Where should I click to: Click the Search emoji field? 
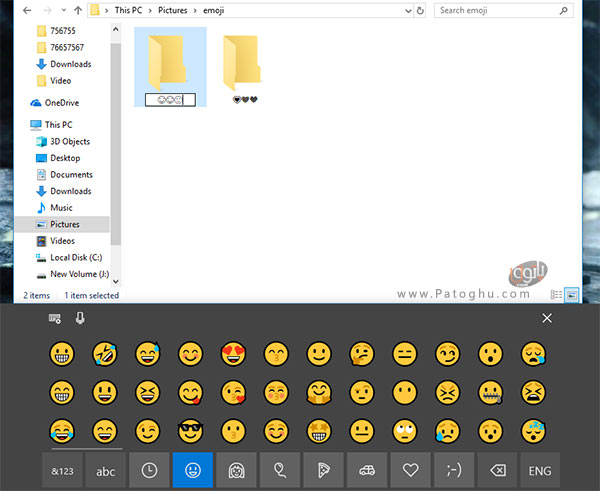click(x=504, y=10)
